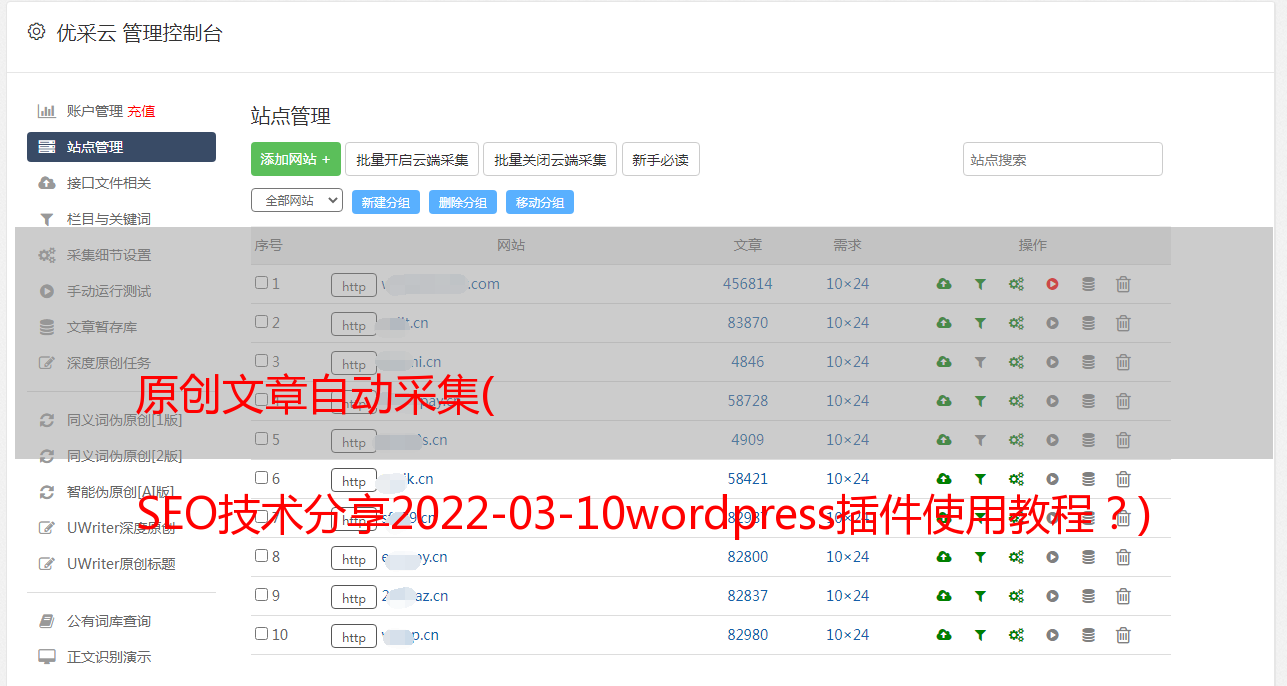
Task: Click the trash delete icon in row 10
Action: 1123,635
